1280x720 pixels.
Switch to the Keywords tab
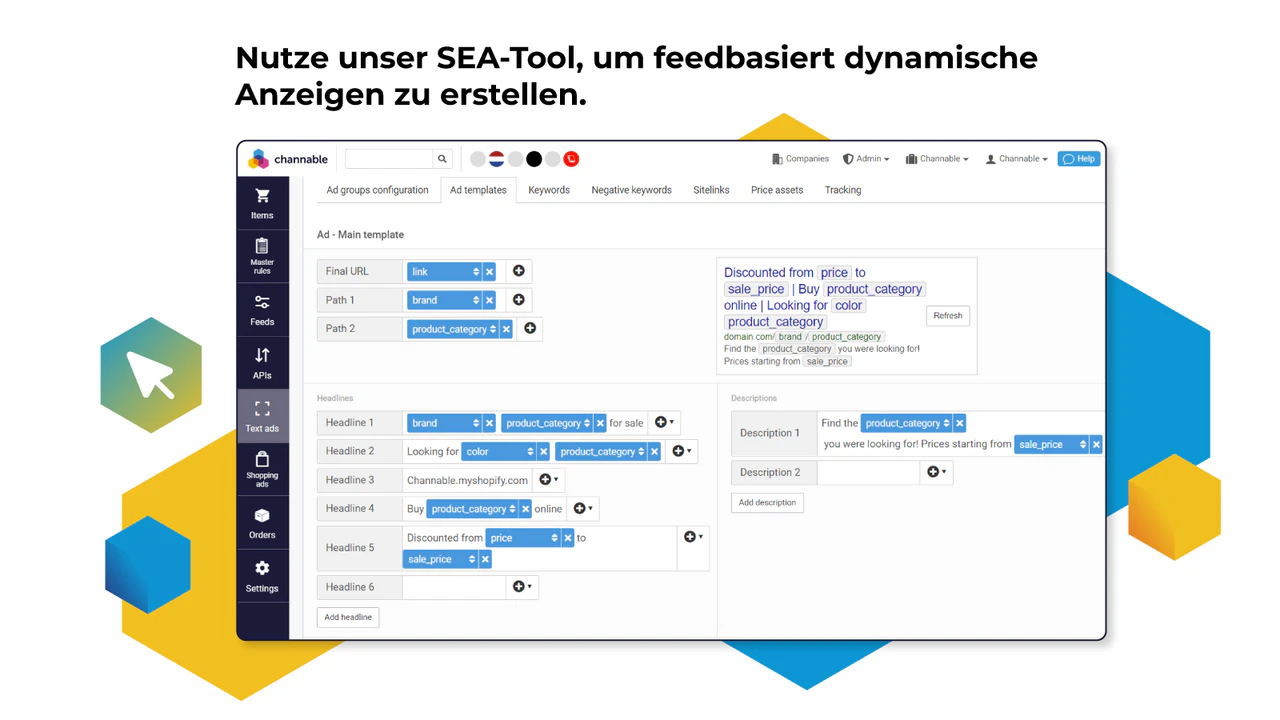point(549,190)
